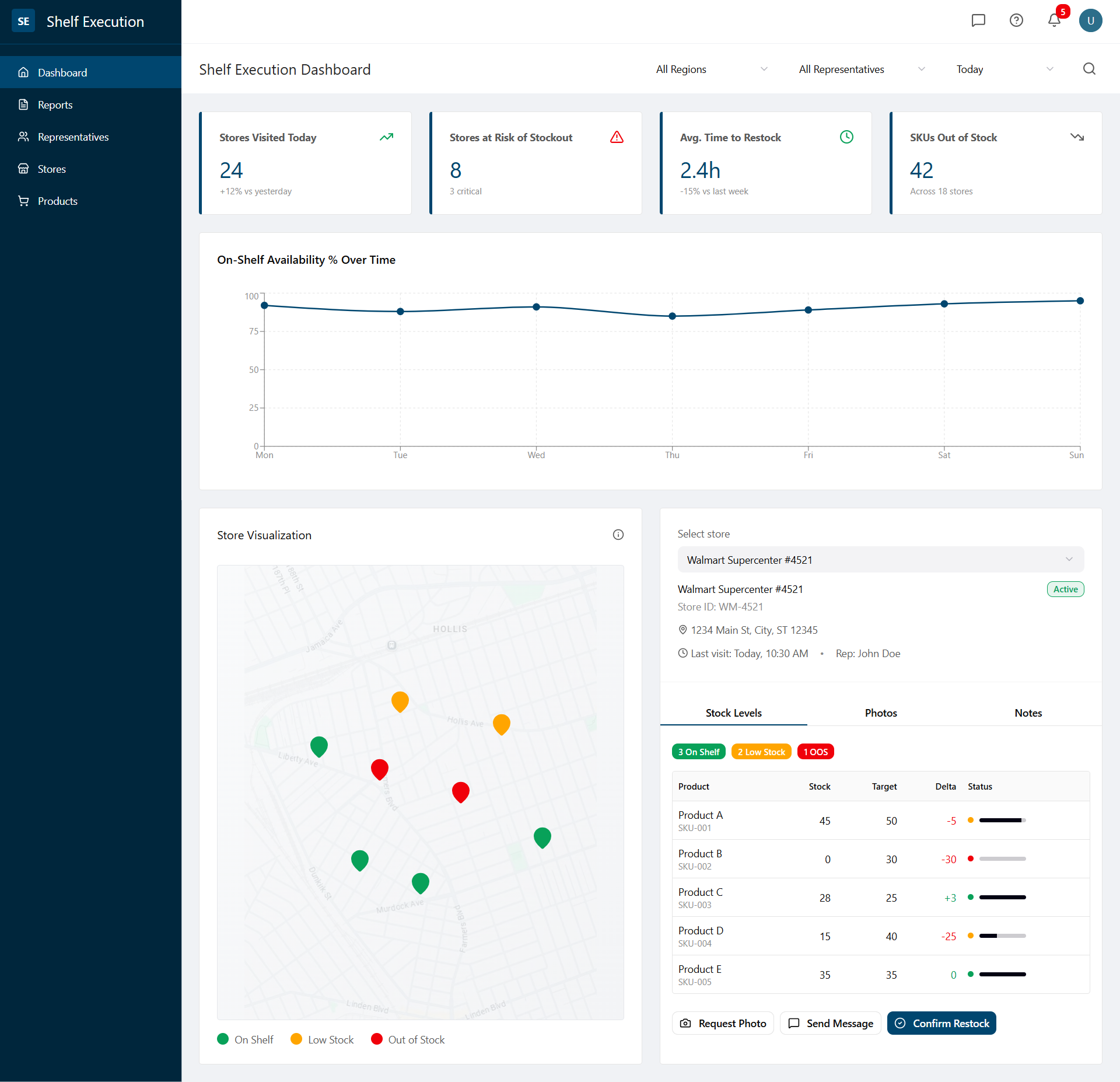Click the help question mark icon

coord(1016,20)
